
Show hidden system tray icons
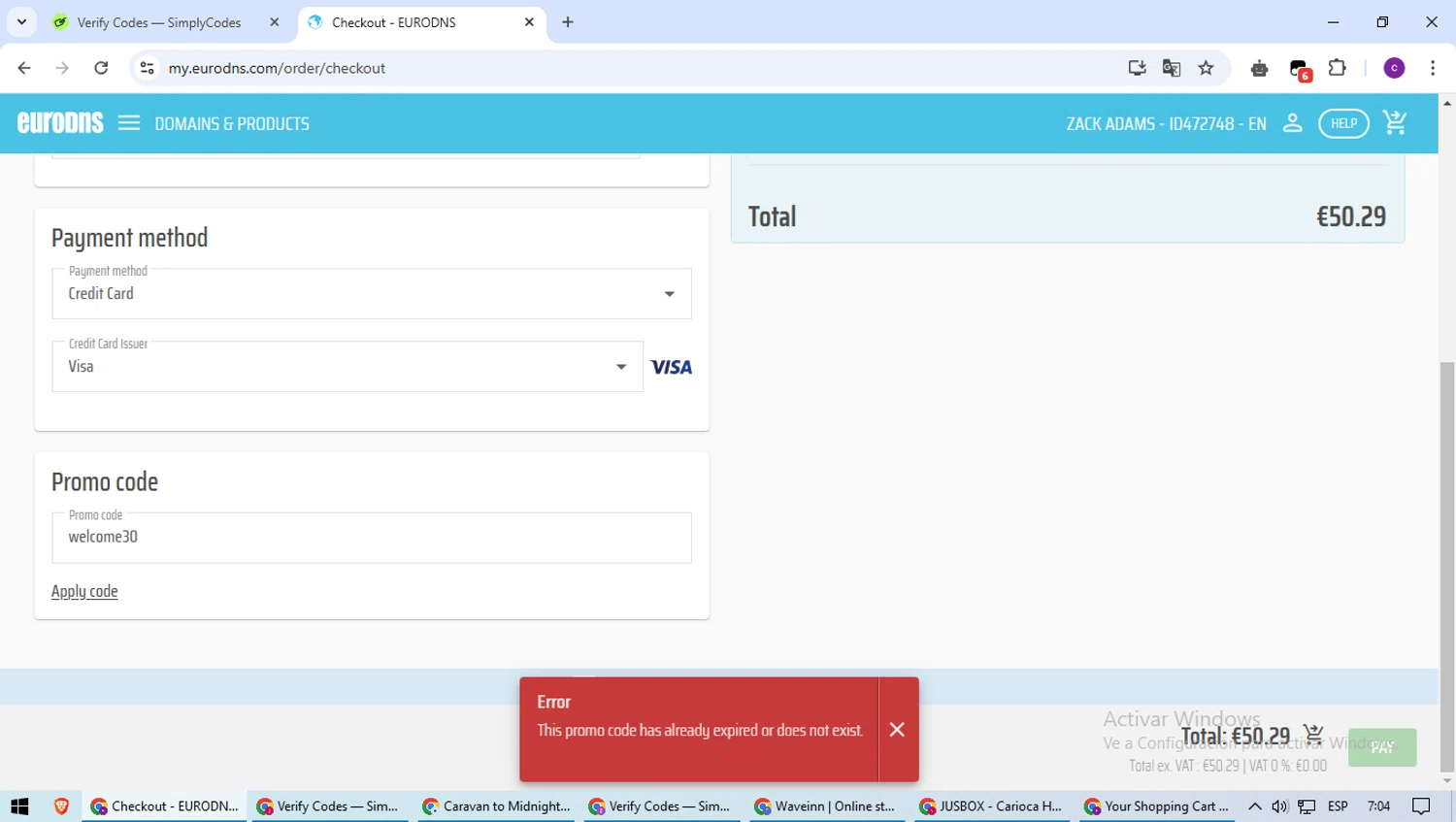tap(1254, 806)
